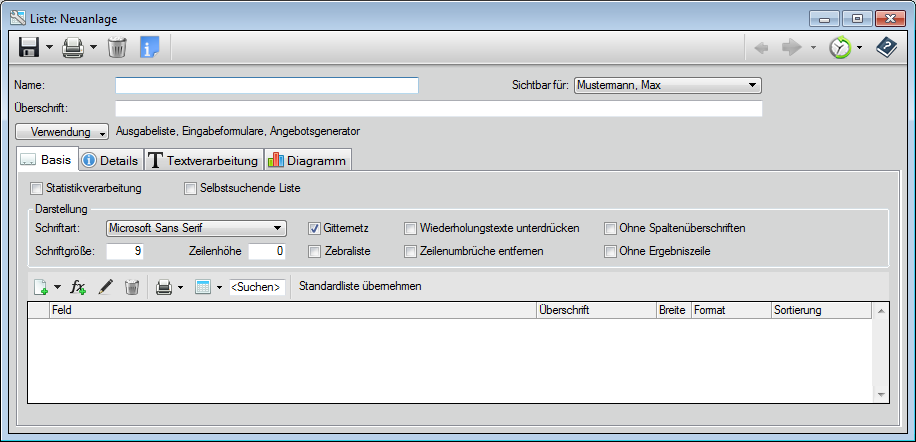Switch to the Textverarbeitung tab

[x=203, y=160]
